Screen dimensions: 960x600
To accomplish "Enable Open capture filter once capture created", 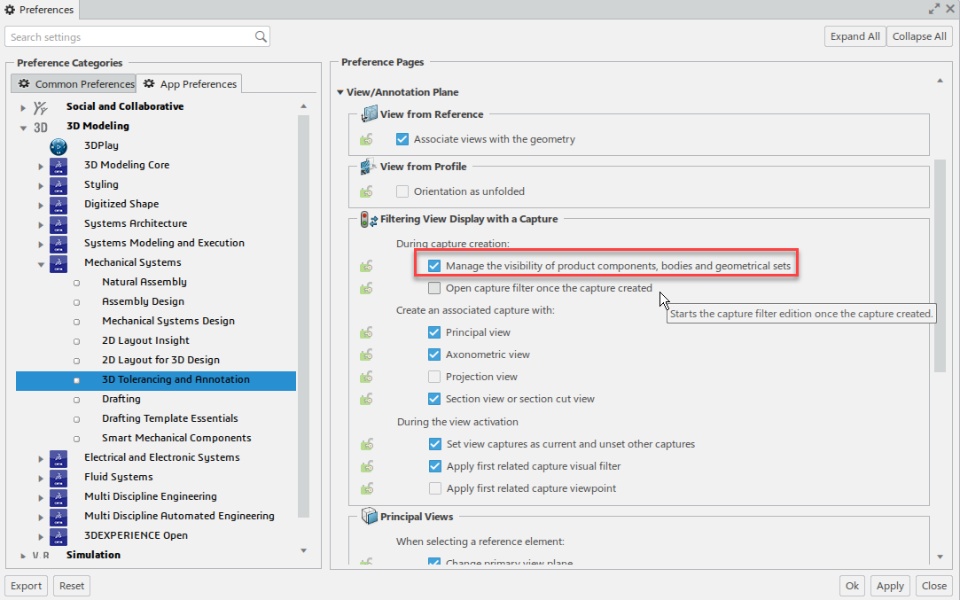I will pyautogui.click(x=434, y=289).
